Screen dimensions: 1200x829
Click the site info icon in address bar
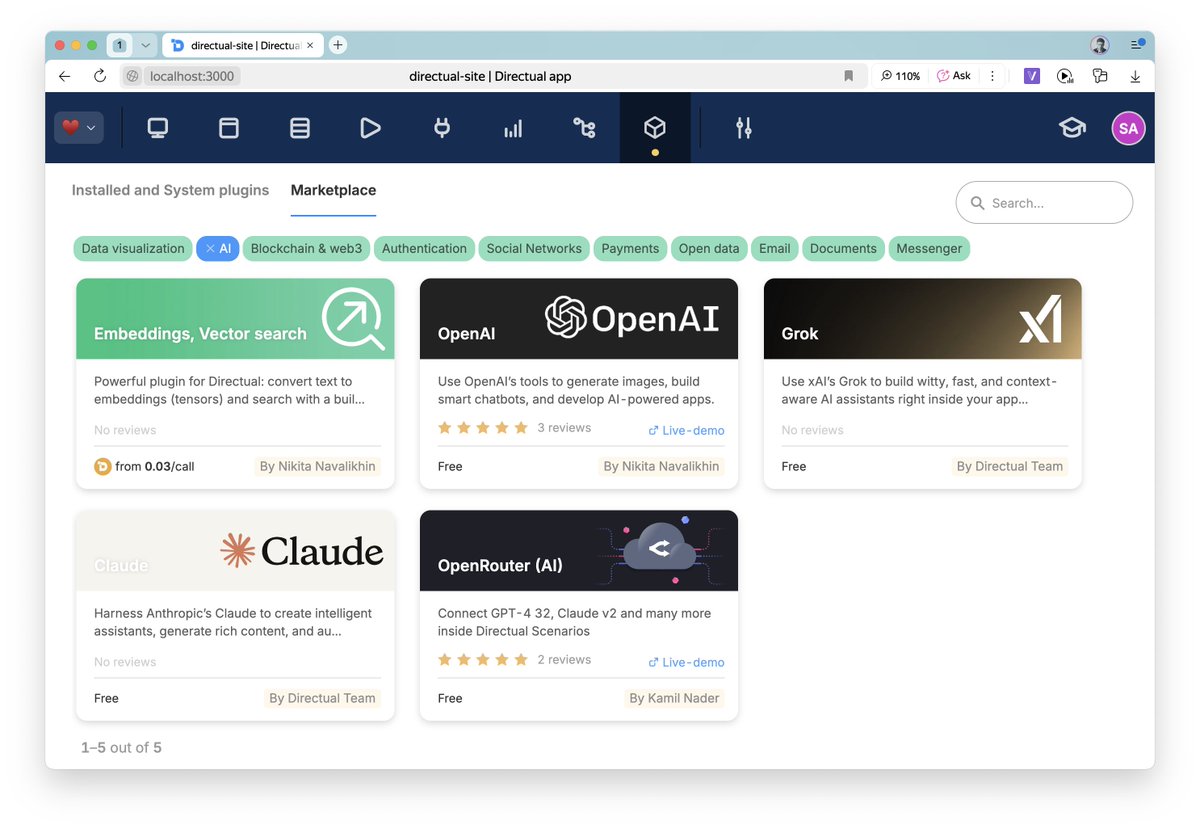click(x=131, y=76)
